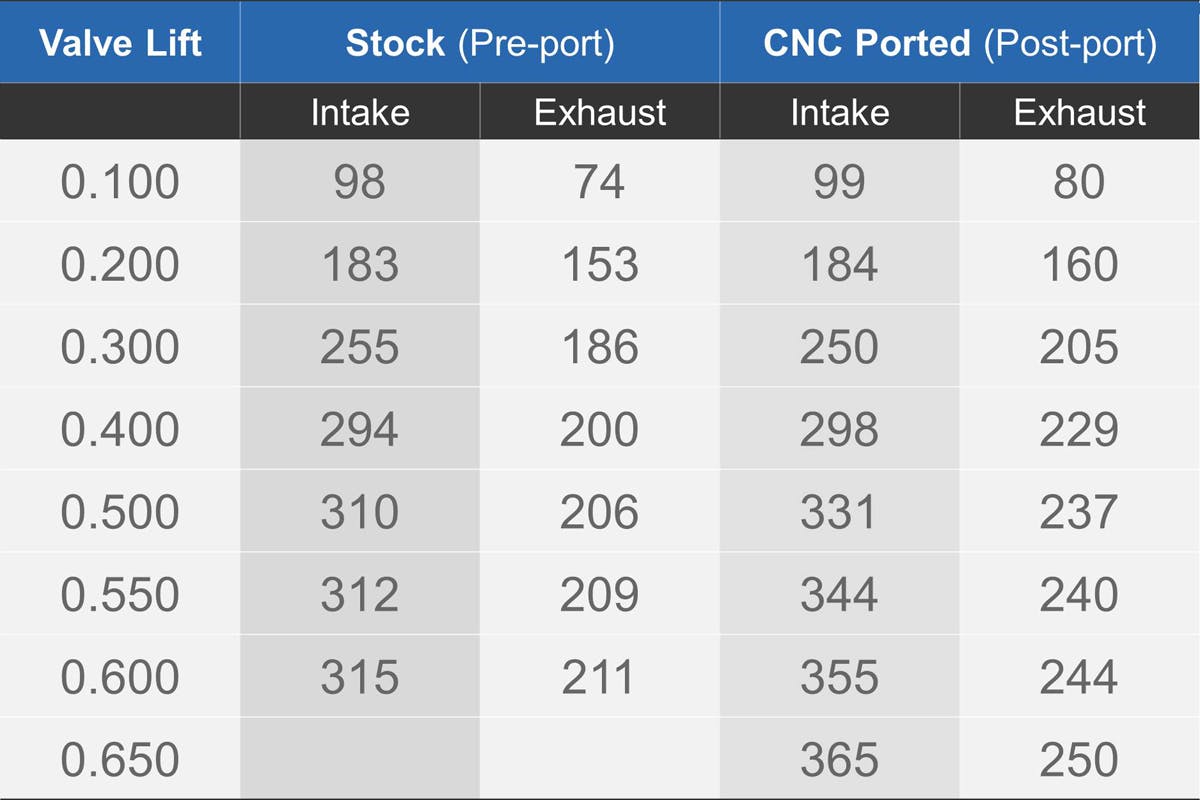Click the CNC ported exhaust value 229
Image resolution: width=1200 pixels, height=800 pixels.
pos(1080,430)
